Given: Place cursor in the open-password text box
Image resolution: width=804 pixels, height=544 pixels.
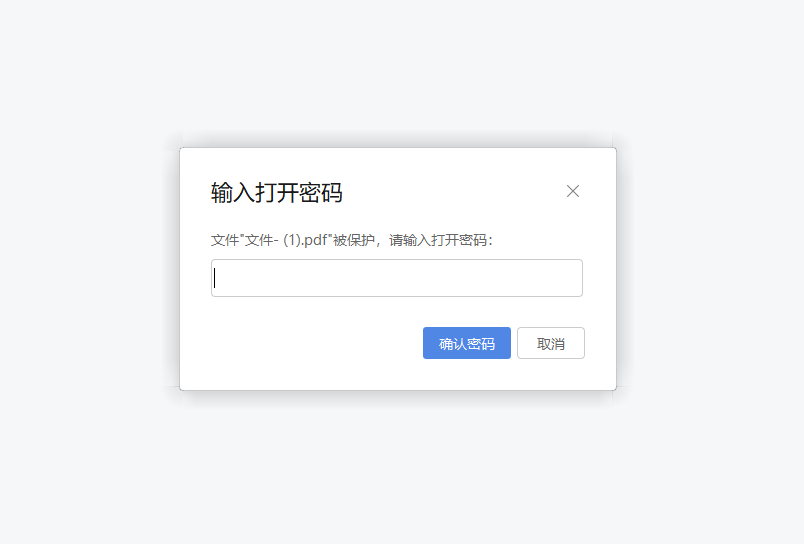Looking at the screenshot, I should pos(397,278).
